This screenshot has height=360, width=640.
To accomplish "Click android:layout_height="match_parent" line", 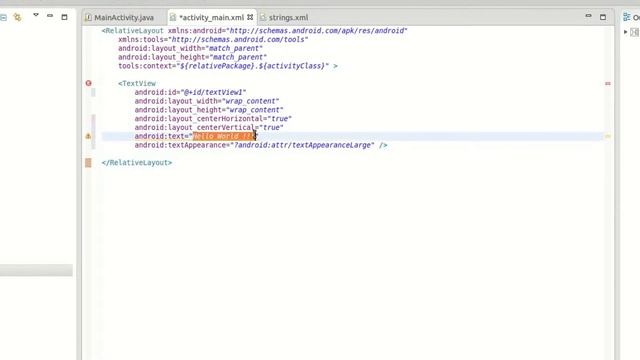I will (193, 57).
